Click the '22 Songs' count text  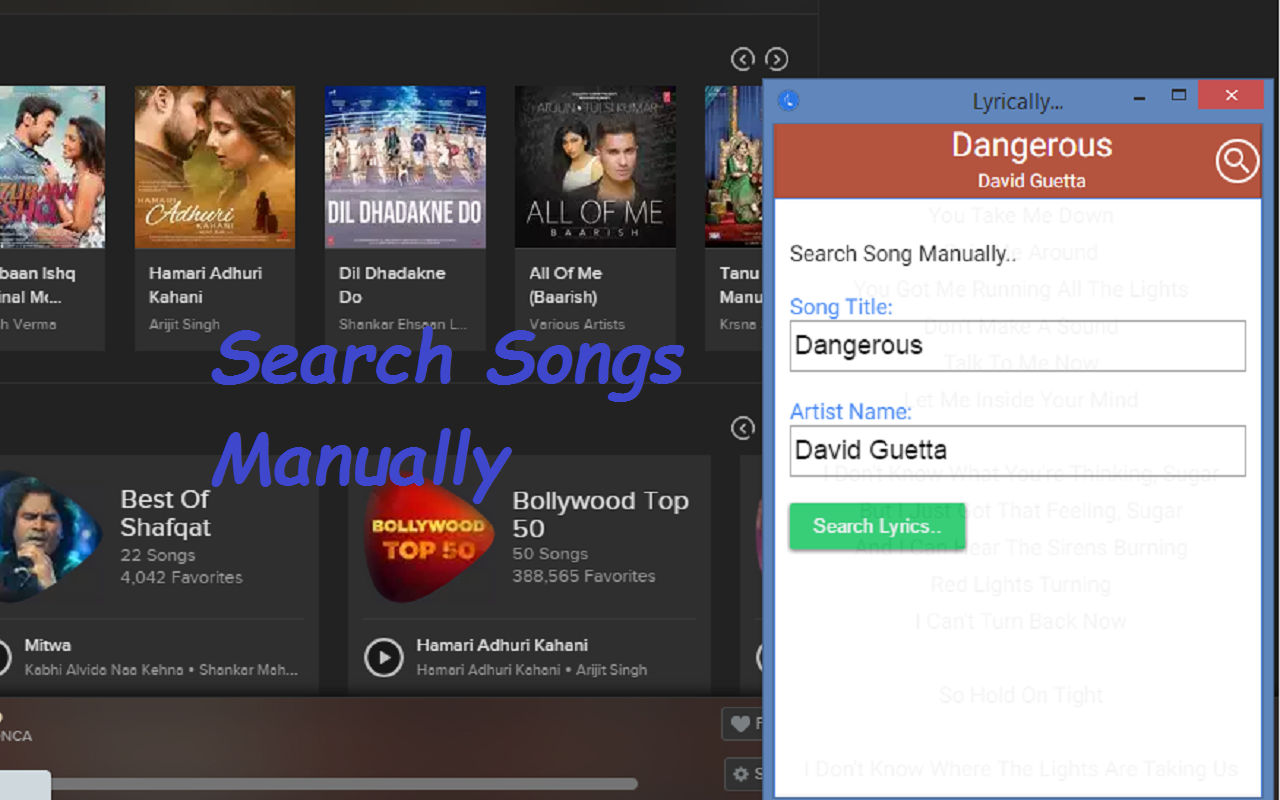(x=158, y=555)
